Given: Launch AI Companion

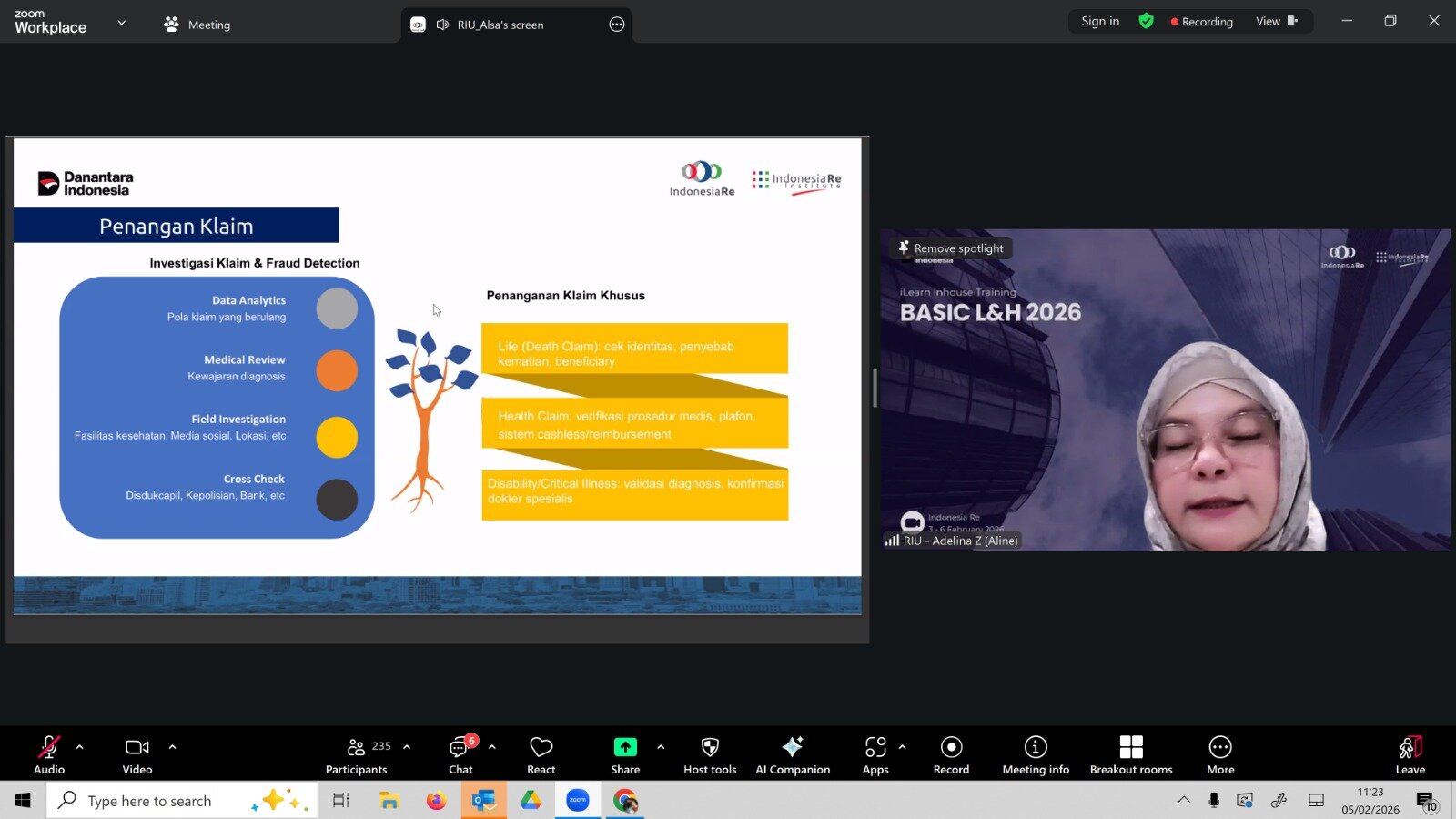Looking at the screenshot, I should (793, 754).
